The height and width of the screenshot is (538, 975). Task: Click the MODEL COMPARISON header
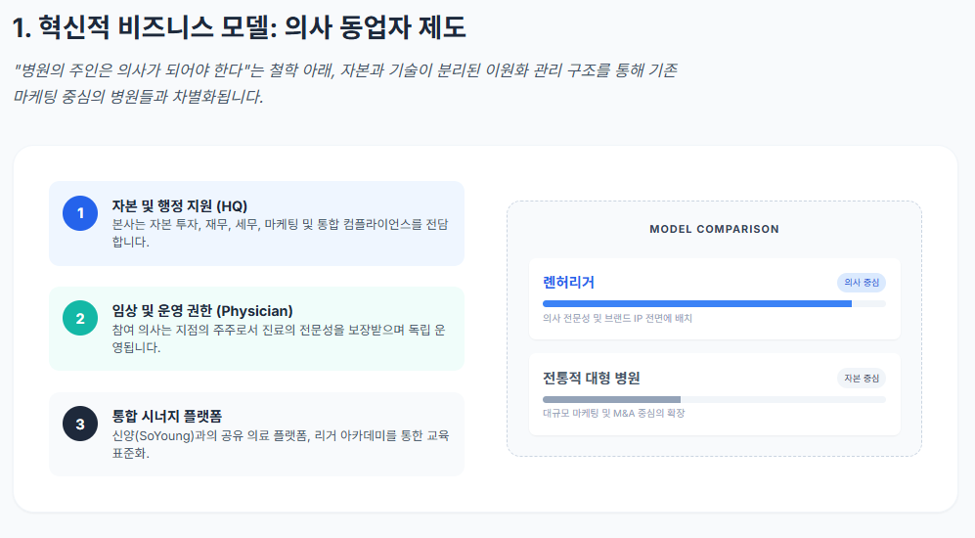714,229
